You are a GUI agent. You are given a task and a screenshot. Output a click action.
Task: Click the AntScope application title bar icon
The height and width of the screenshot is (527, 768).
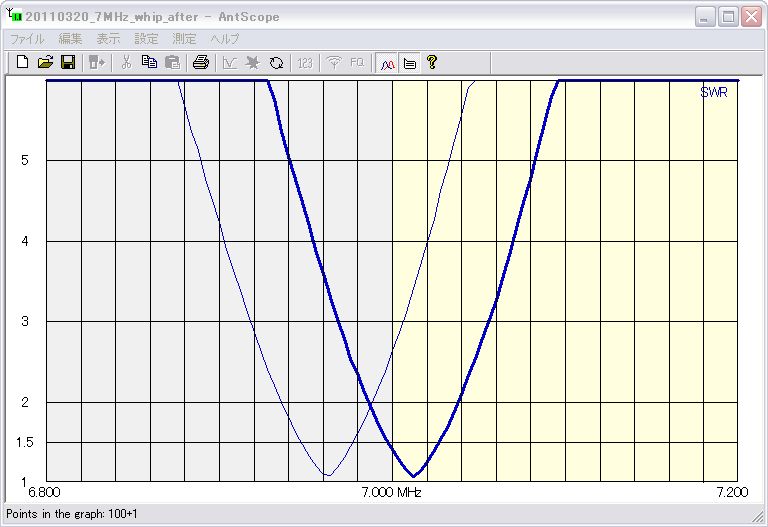pyautogui.click(x=14, y=15)
